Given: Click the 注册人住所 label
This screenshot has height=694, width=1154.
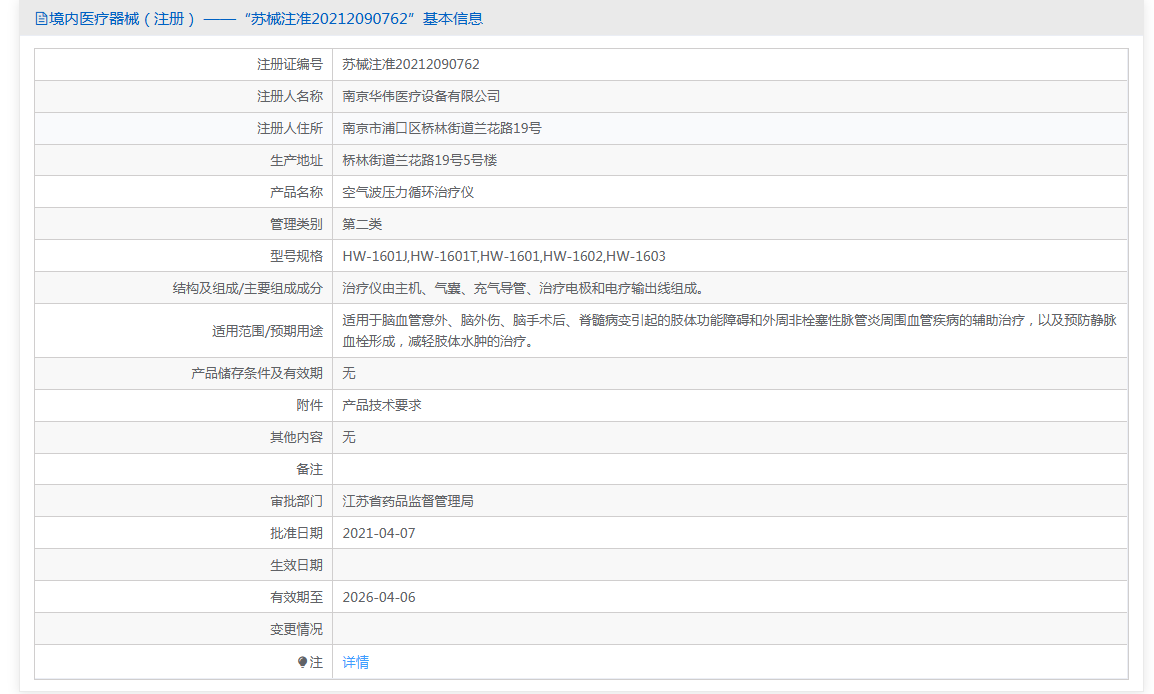Looking at the screenshot, I should tap(289, 129).
